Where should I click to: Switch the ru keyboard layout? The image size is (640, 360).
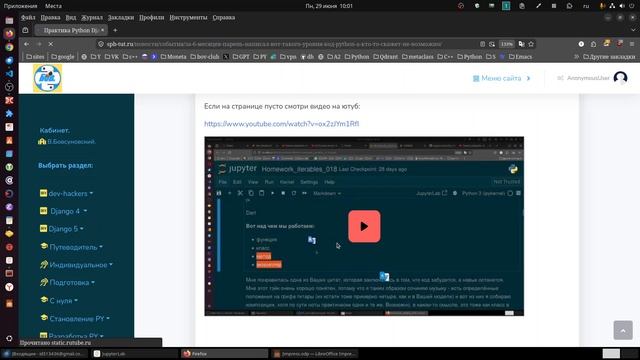(x=586, y=6)
